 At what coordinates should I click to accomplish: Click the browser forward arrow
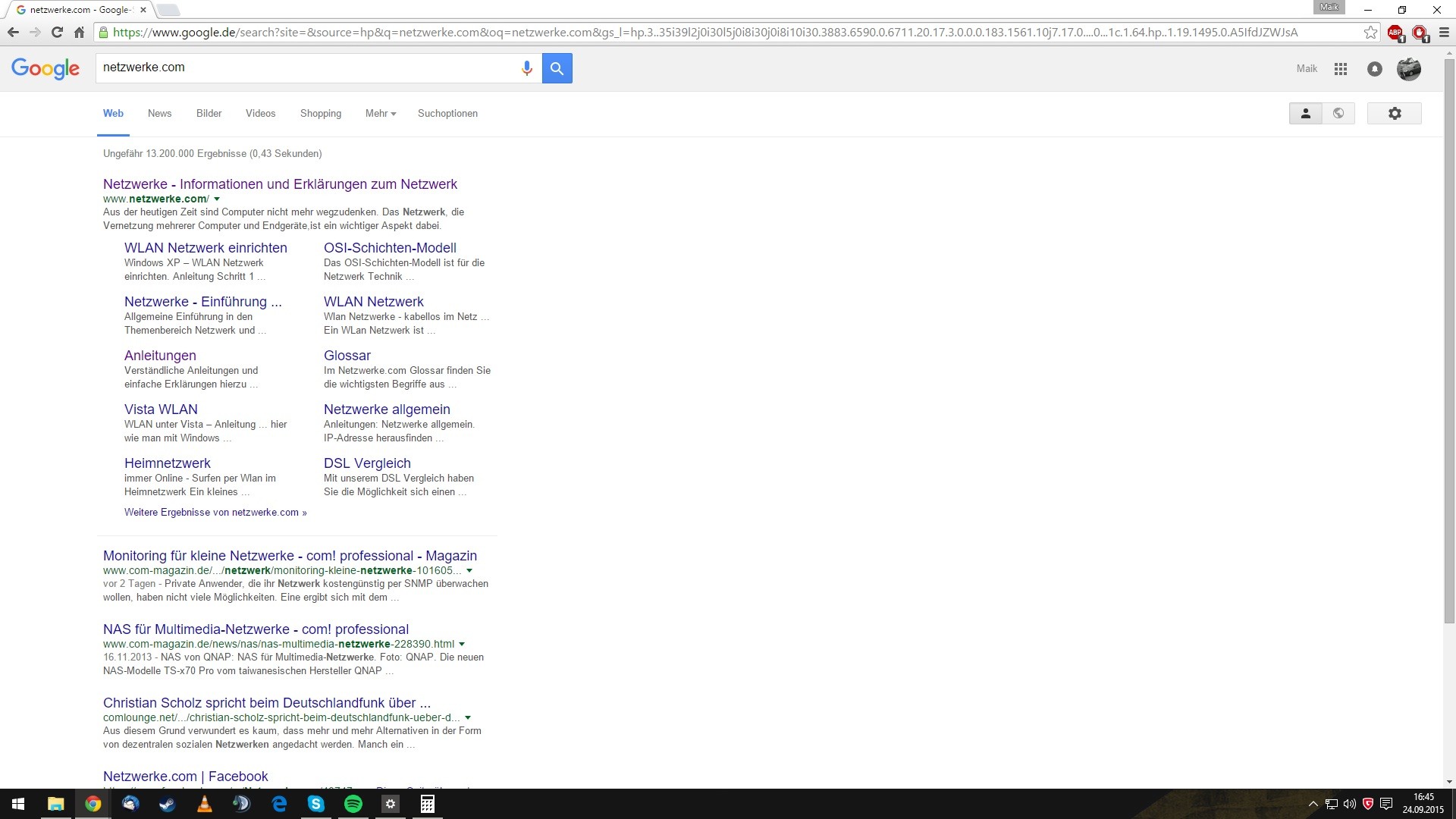pos(35,33)
